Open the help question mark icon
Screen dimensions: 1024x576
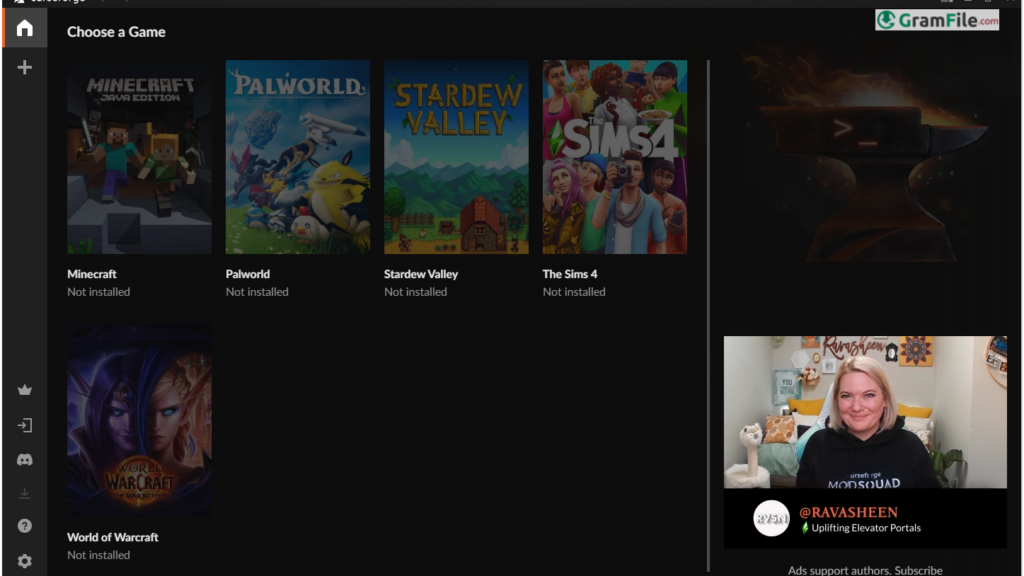tap(25, 526)
